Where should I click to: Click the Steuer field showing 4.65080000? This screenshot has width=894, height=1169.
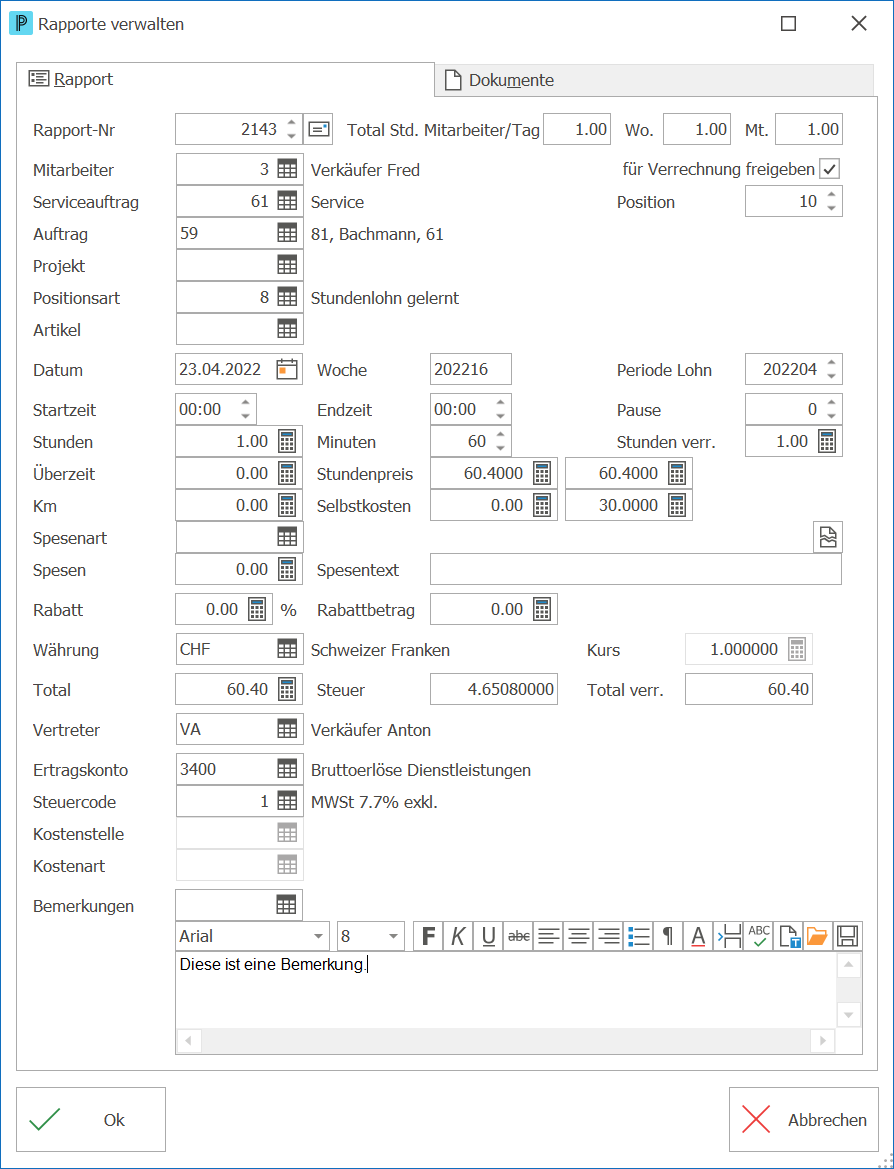[494, 690]
